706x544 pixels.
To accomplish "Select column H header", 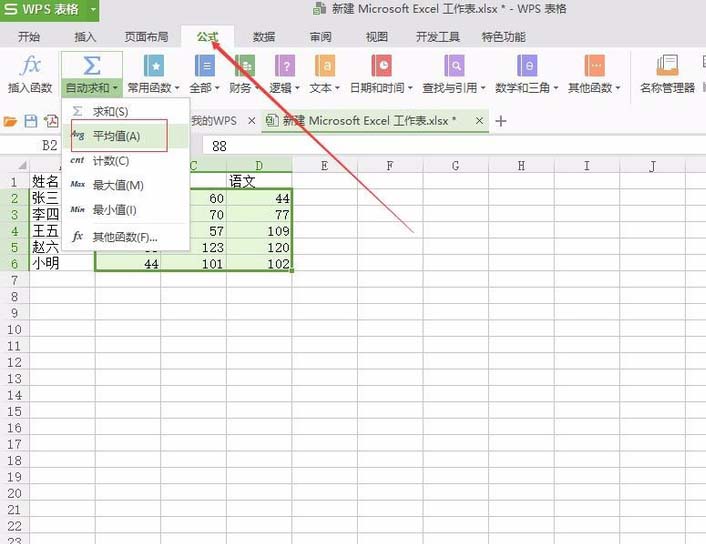I will [521, 166].
